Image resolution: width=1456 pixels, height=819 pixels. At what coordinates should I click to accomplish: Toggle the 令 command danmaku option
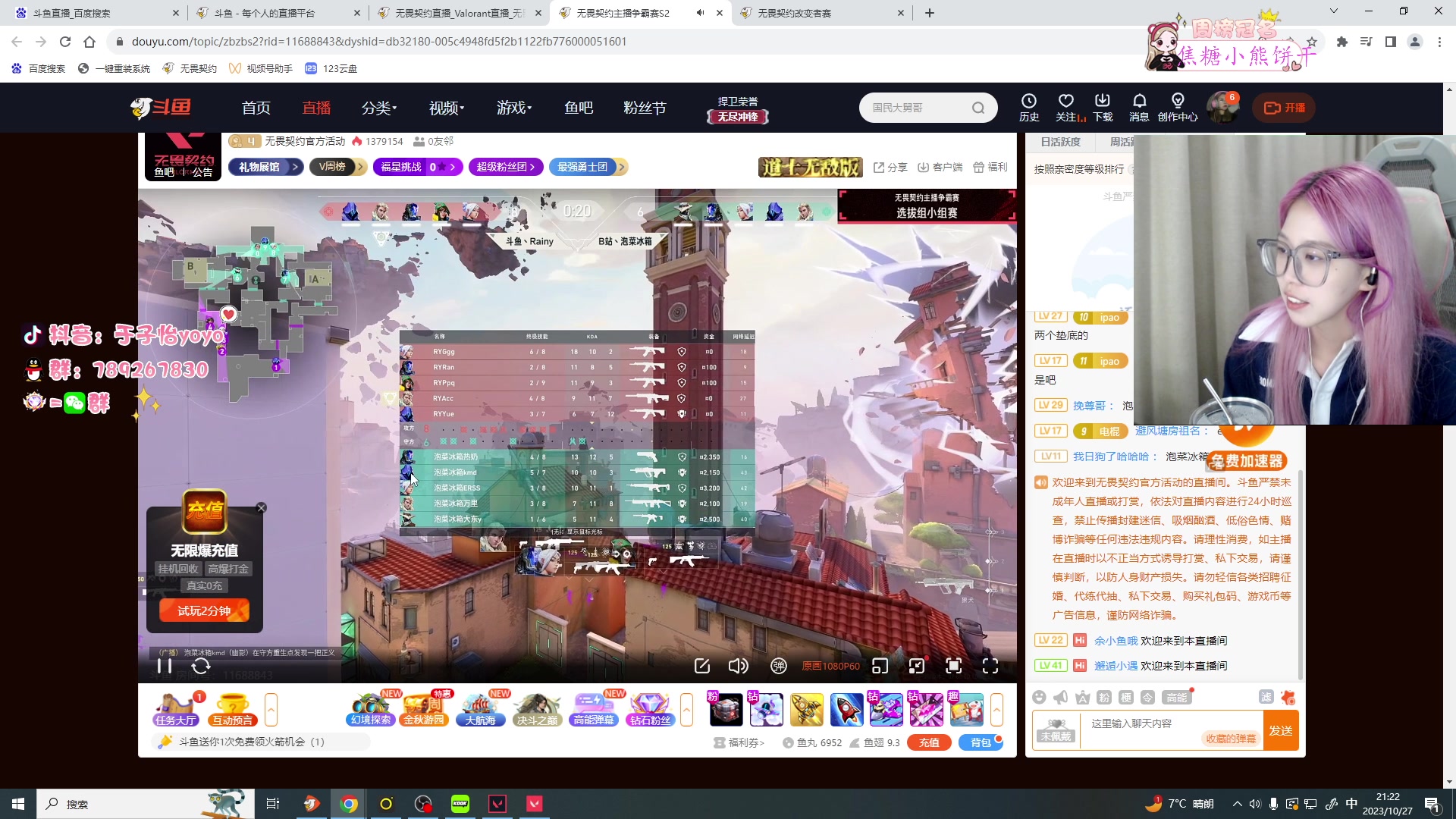[1148, 698]
